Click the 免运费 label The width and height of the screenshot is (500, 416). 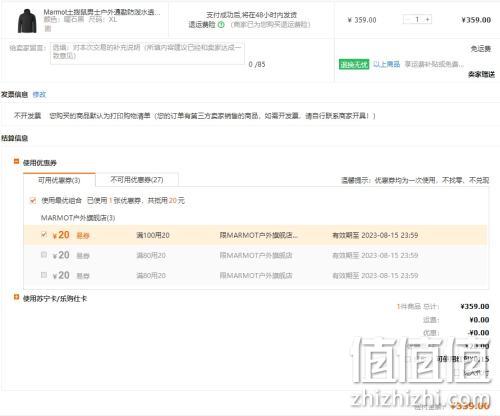[x=481, y=49]
